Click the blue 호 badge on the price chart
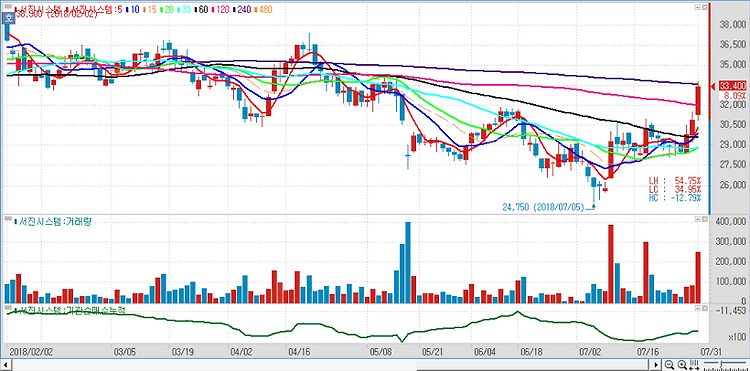This screenshot has height=371, width=750. (x=8, y=19)
